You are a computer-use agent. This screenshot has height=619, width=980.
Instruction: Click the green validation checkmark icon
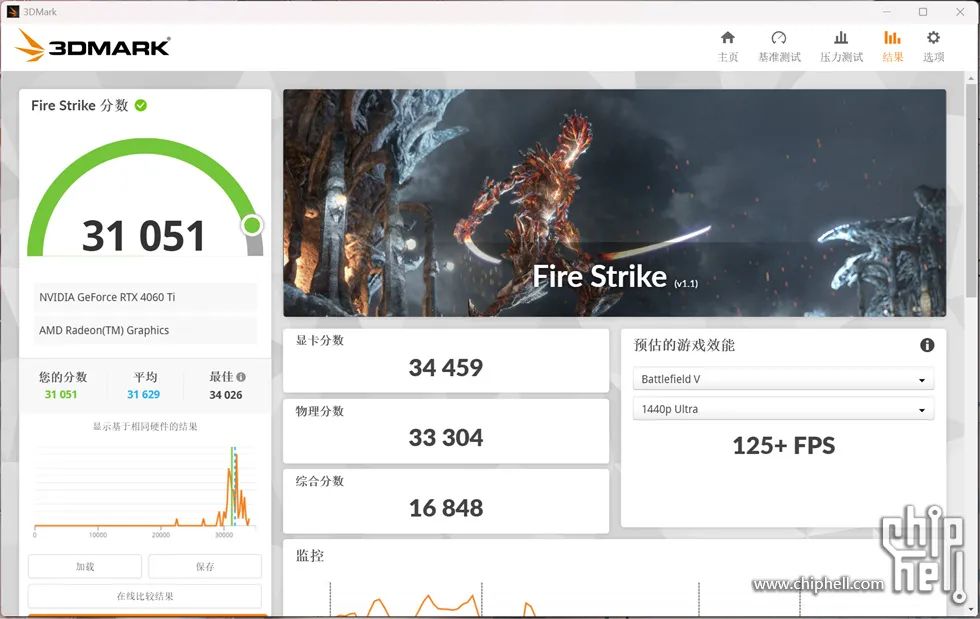tap(141, 105)
